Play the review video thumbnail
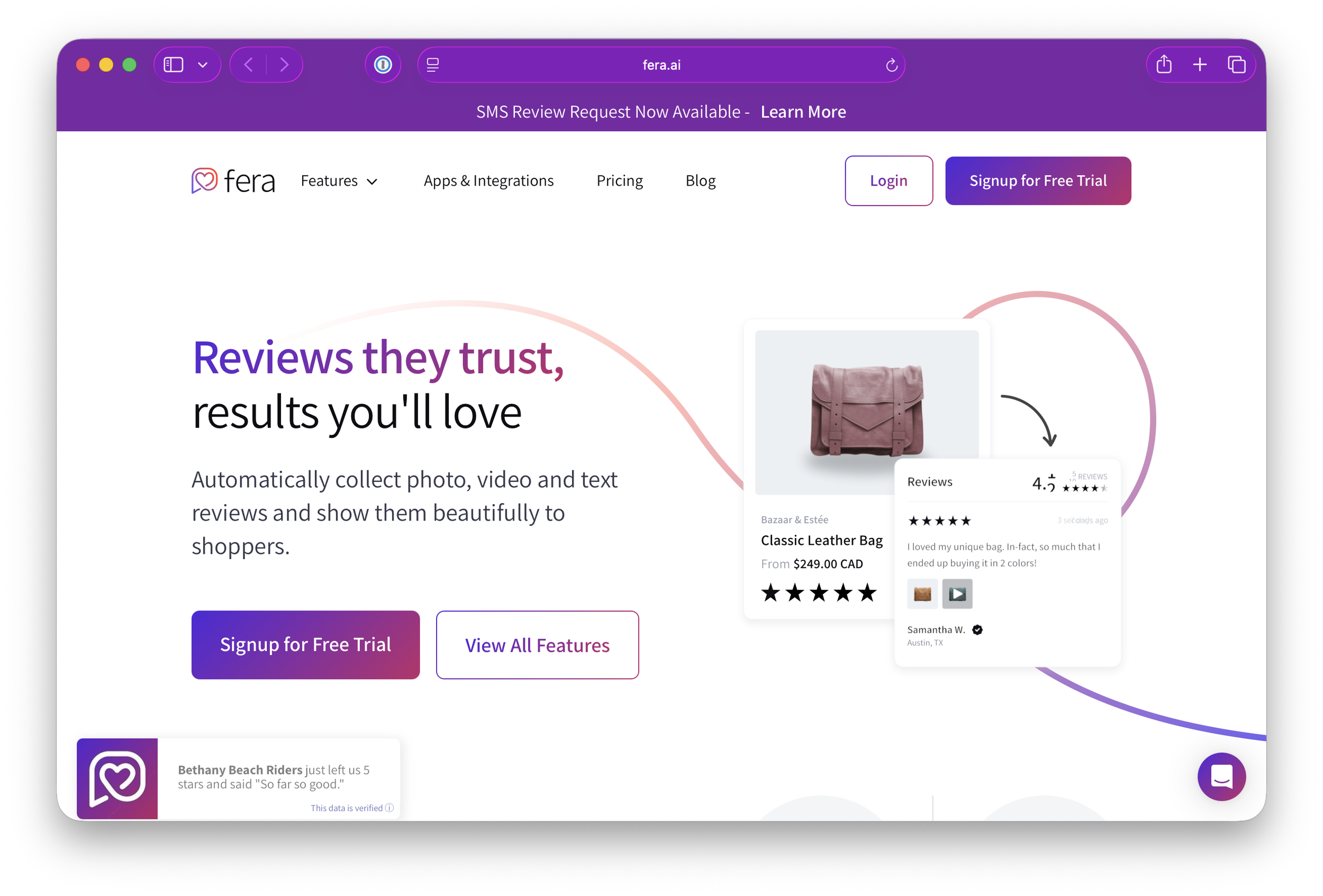 coord(957,594)
